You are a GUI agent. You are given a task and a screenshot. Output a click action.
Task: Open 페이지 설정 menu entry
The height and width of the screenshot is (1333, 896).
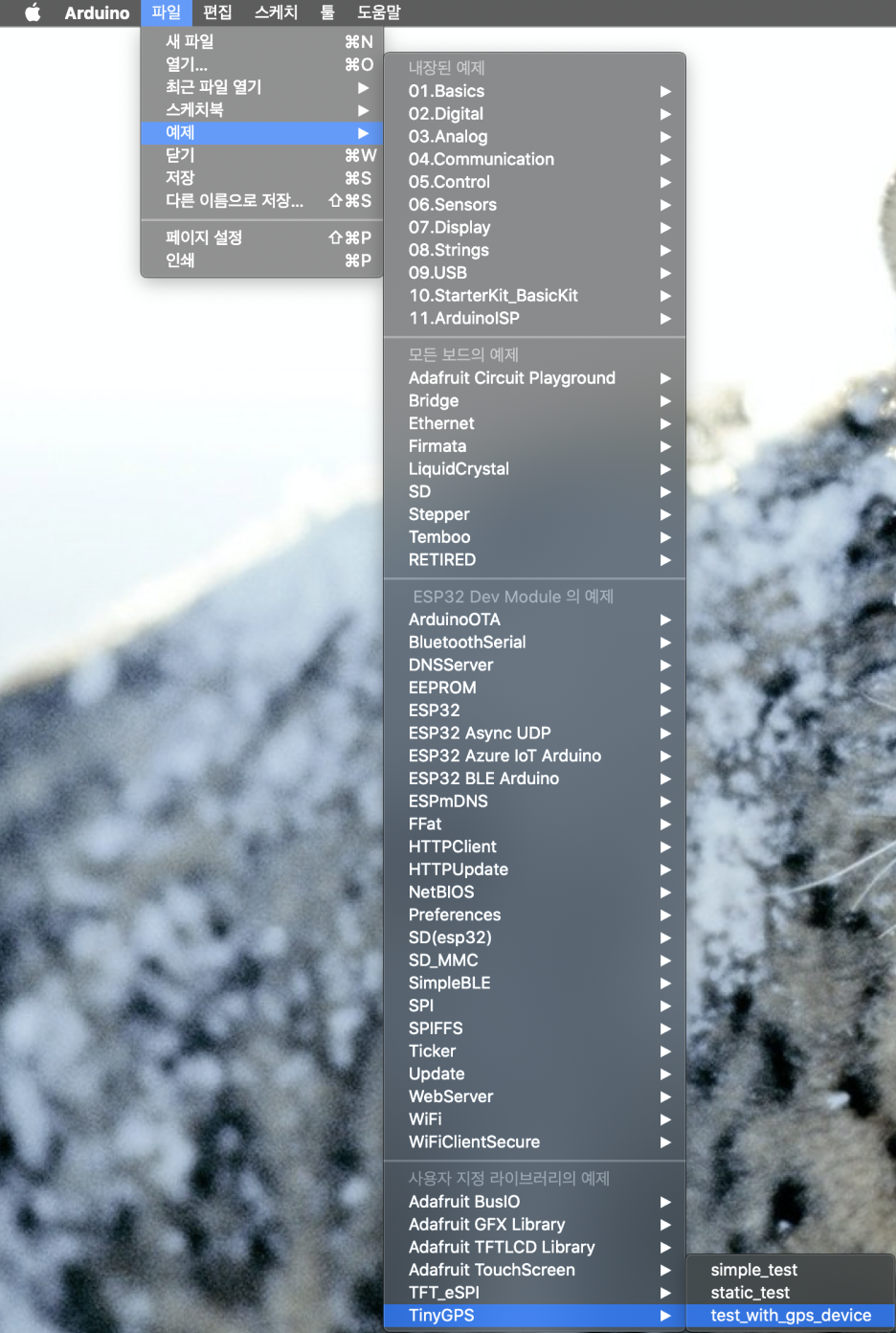click(x=262, y=237)
